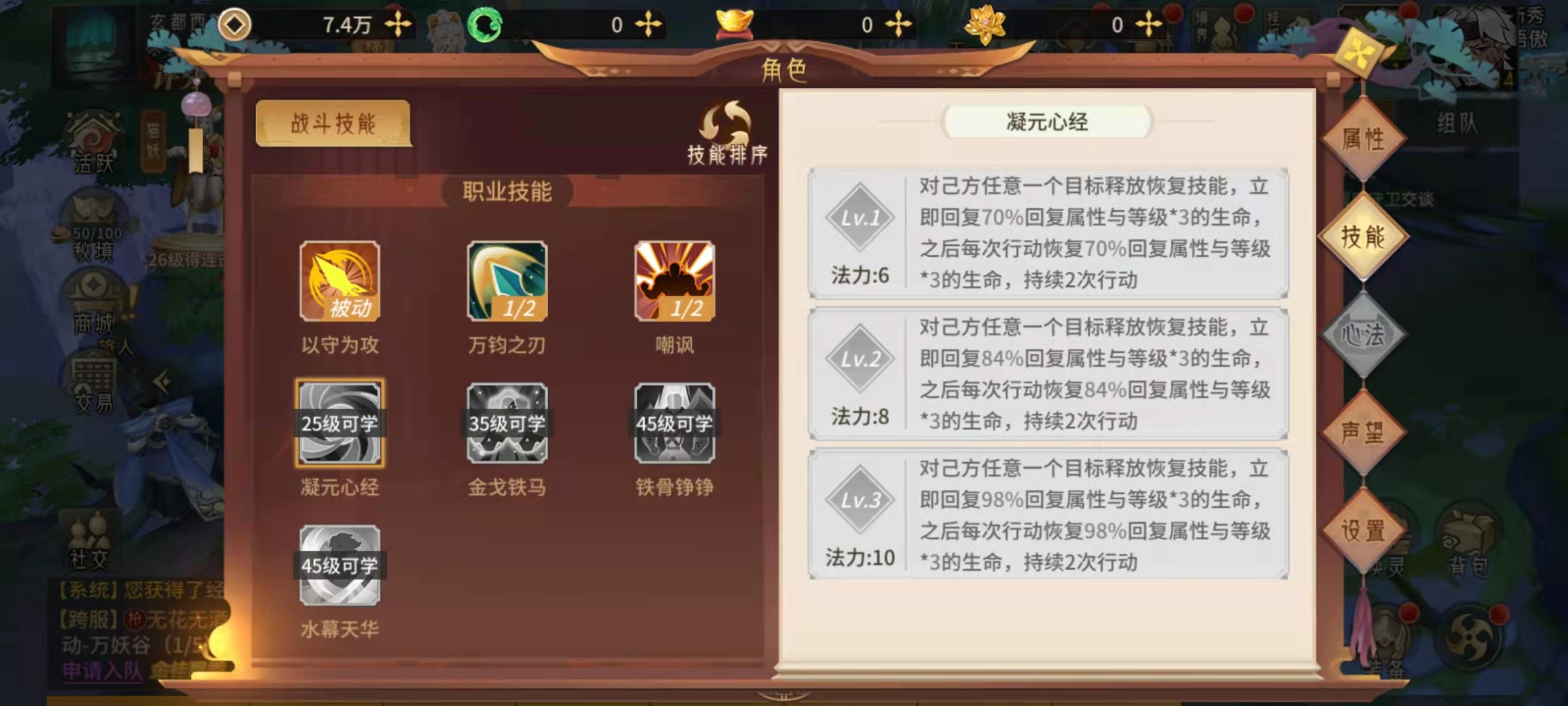
Task: Switch to the 属性 attributes tab
Action: tap(1363, 139)
